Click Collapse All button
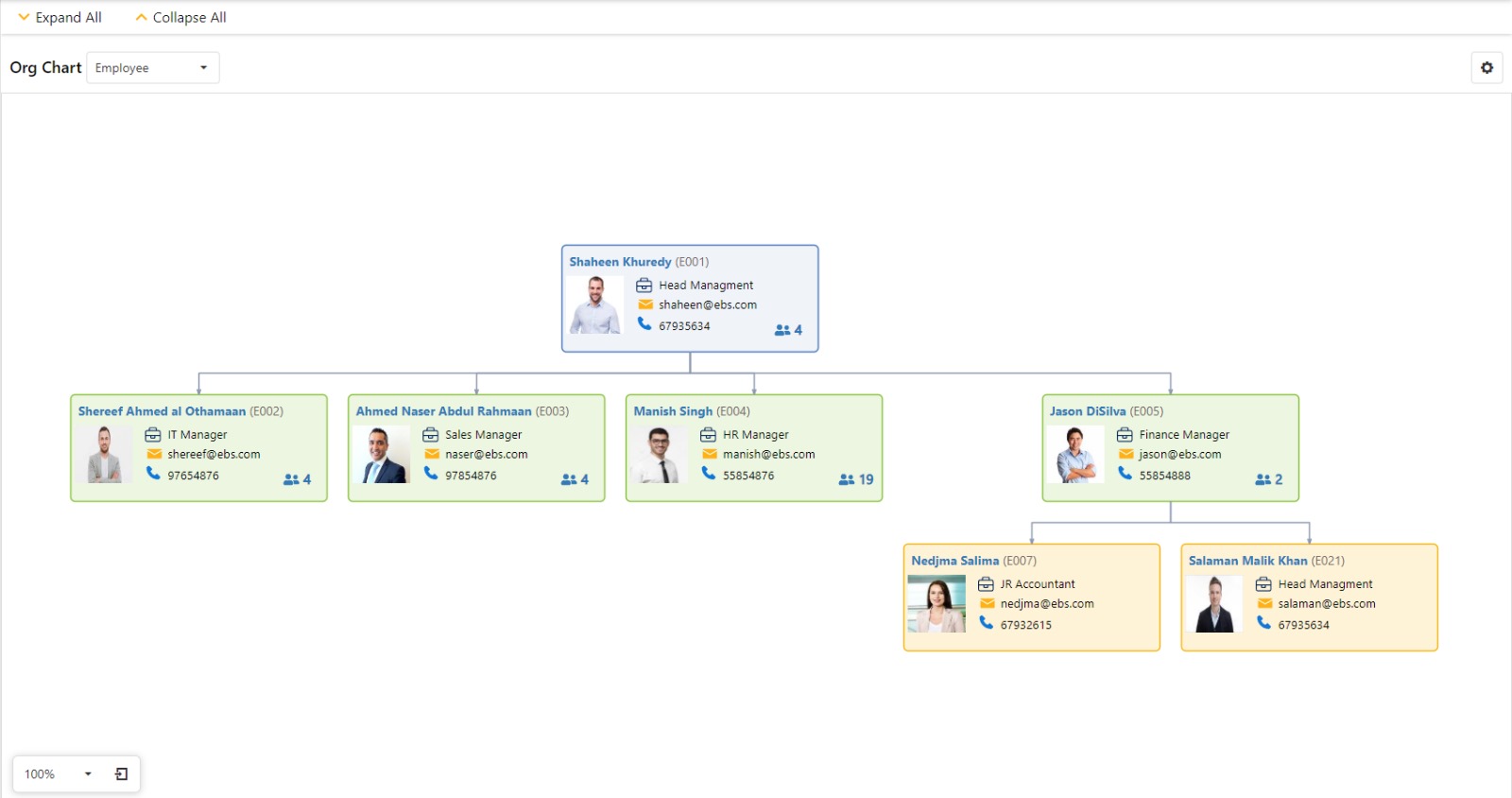Image resolution: width=1512 pixels, height=798 pixels. point(180,17)
